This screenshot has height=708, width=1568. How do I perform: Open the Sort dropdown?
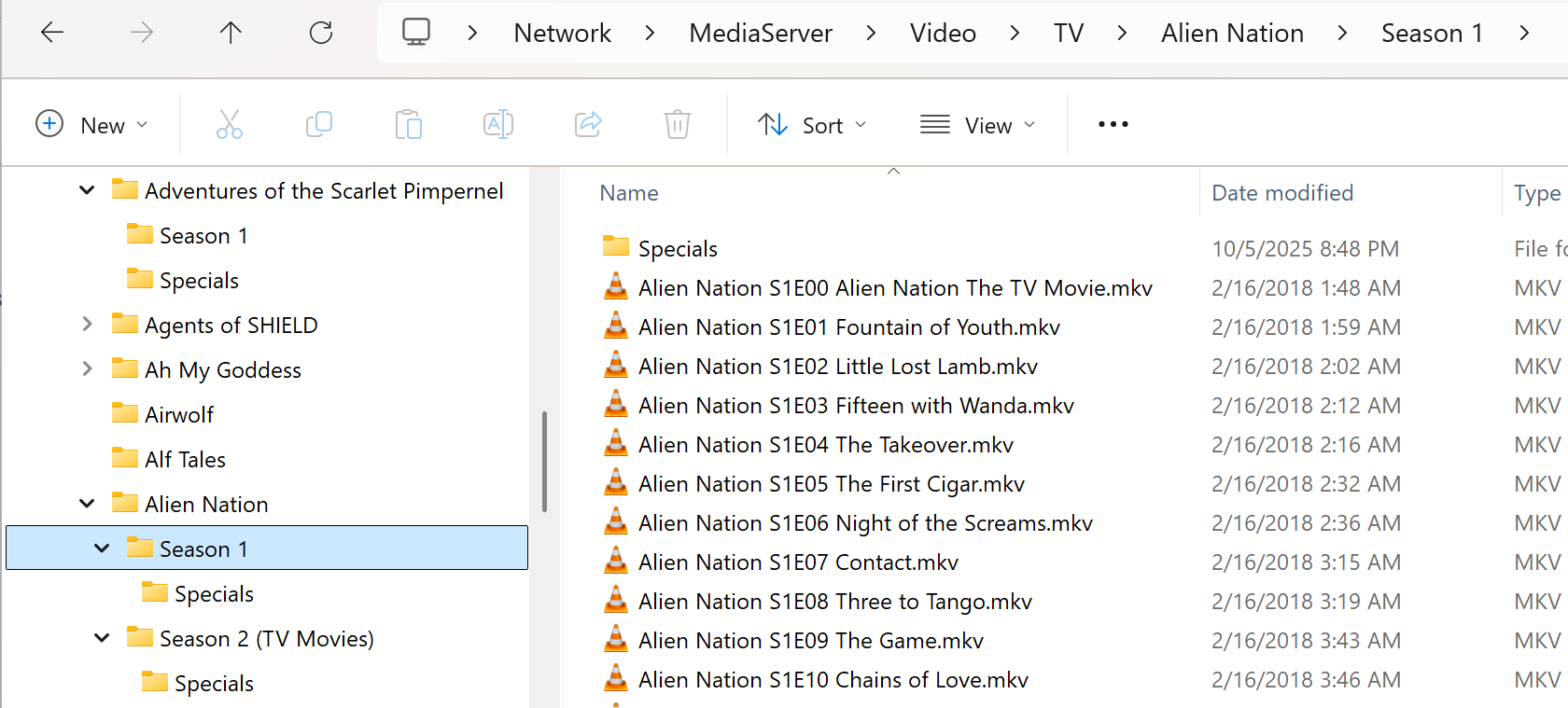[812, 125]
